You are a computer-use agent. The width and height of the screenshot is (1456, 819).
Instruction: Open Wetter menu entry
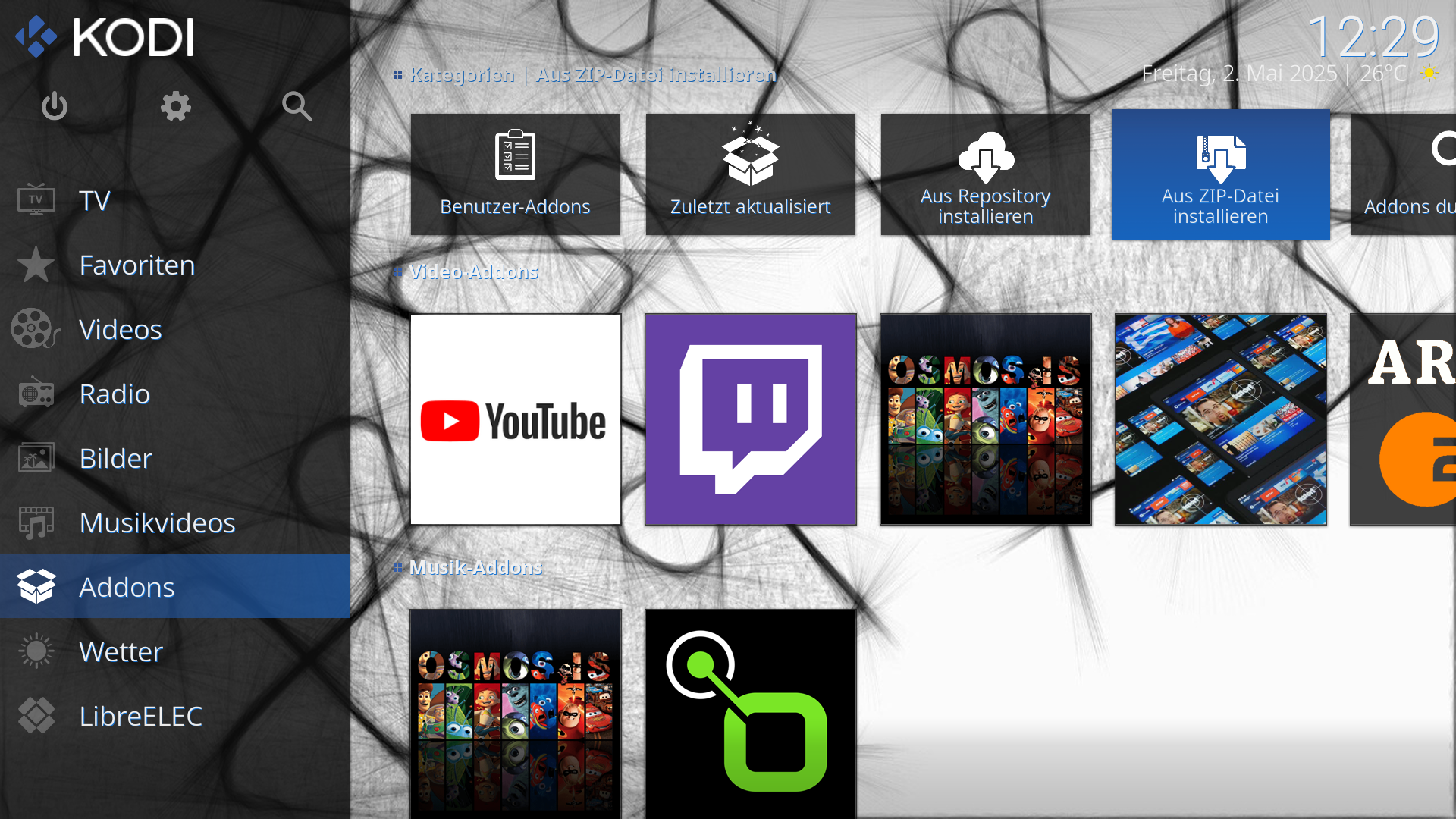(175, 651)
